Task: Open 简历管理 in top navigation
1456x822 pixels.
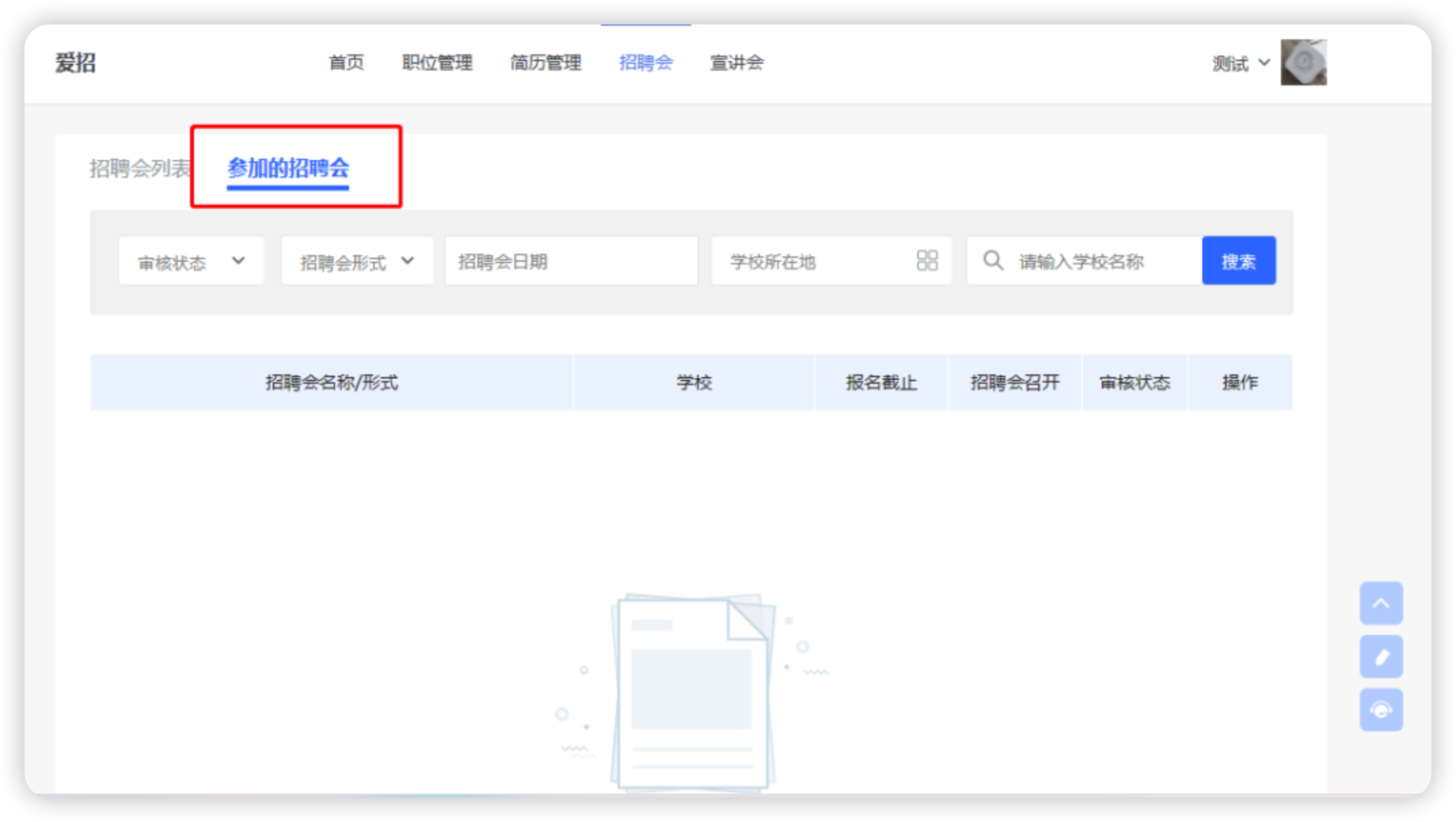Action: tap(545, 63)
